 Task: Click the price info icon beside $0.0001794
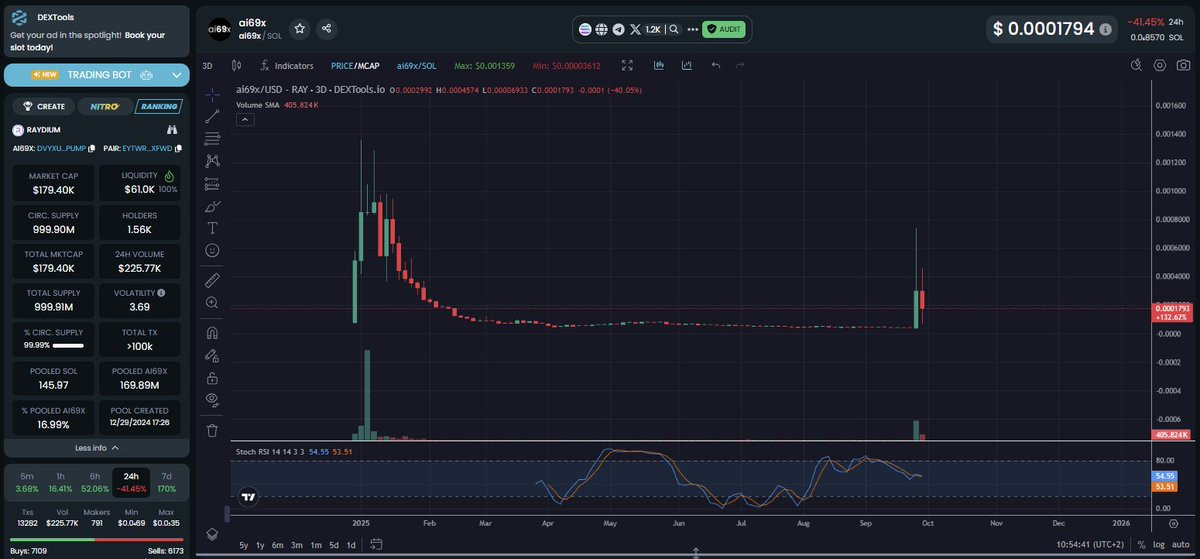pos(1105,30)
